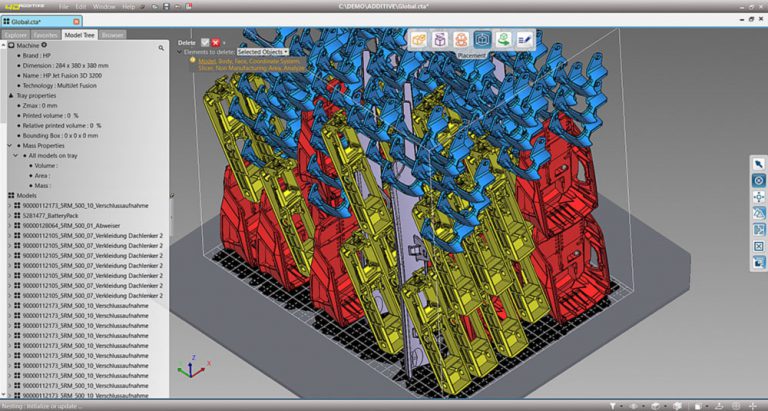Cancel Delete with the red X button
768x411 pixels.
216,43
